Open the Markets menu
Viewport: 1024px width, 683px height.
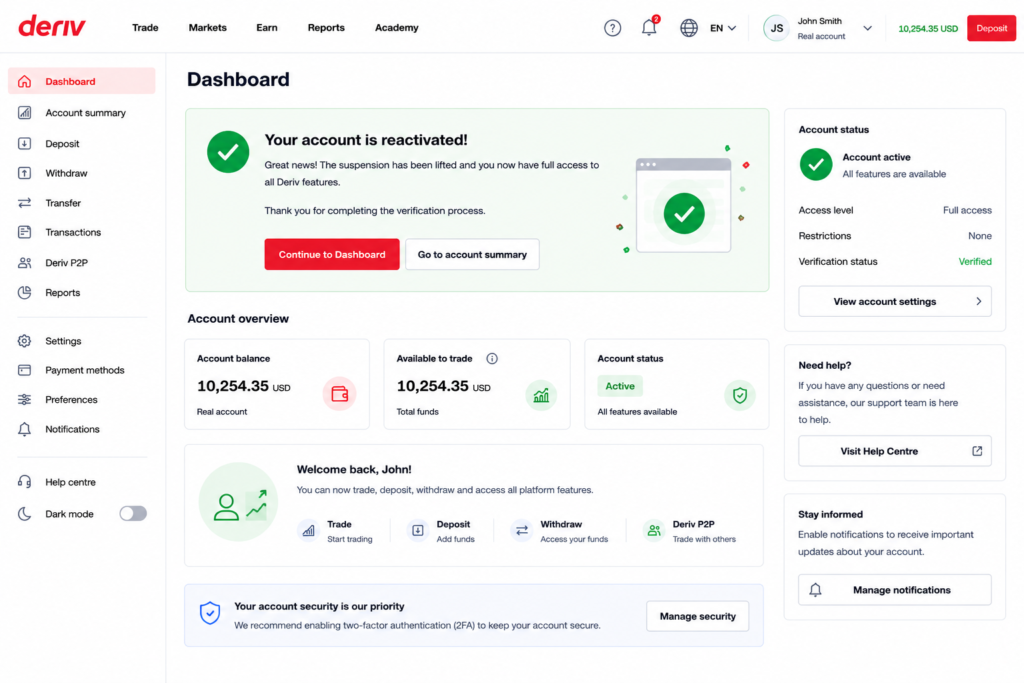(208, 27)
